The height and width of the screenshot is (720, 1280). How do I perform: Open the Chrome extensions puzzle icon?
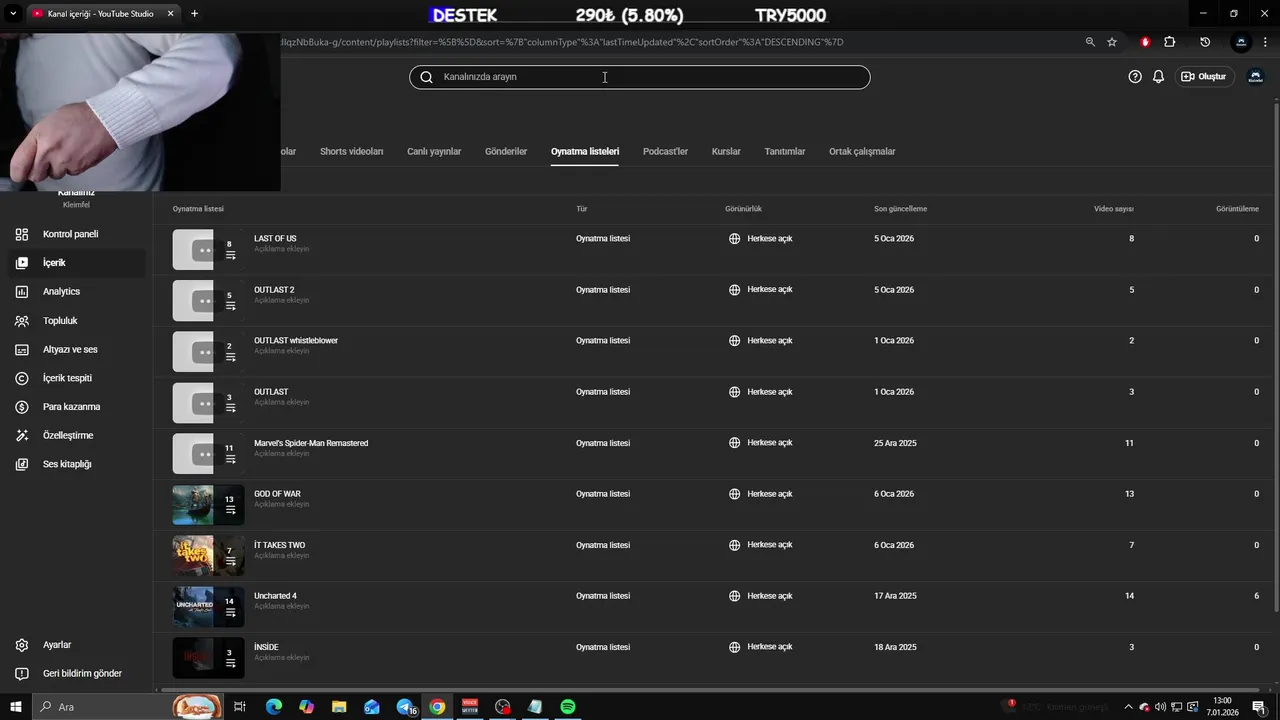point(1170,42)
